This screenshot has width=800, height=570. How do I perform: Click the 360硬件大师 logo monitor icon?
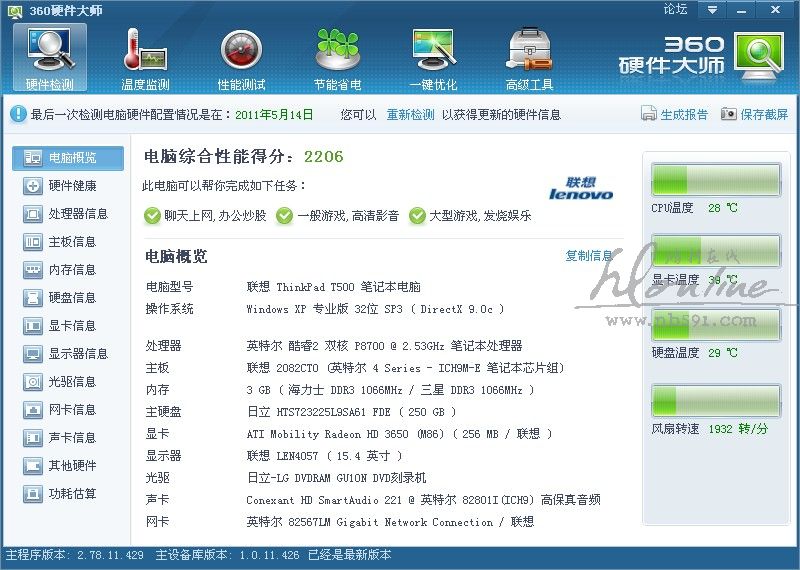point(759,56)
